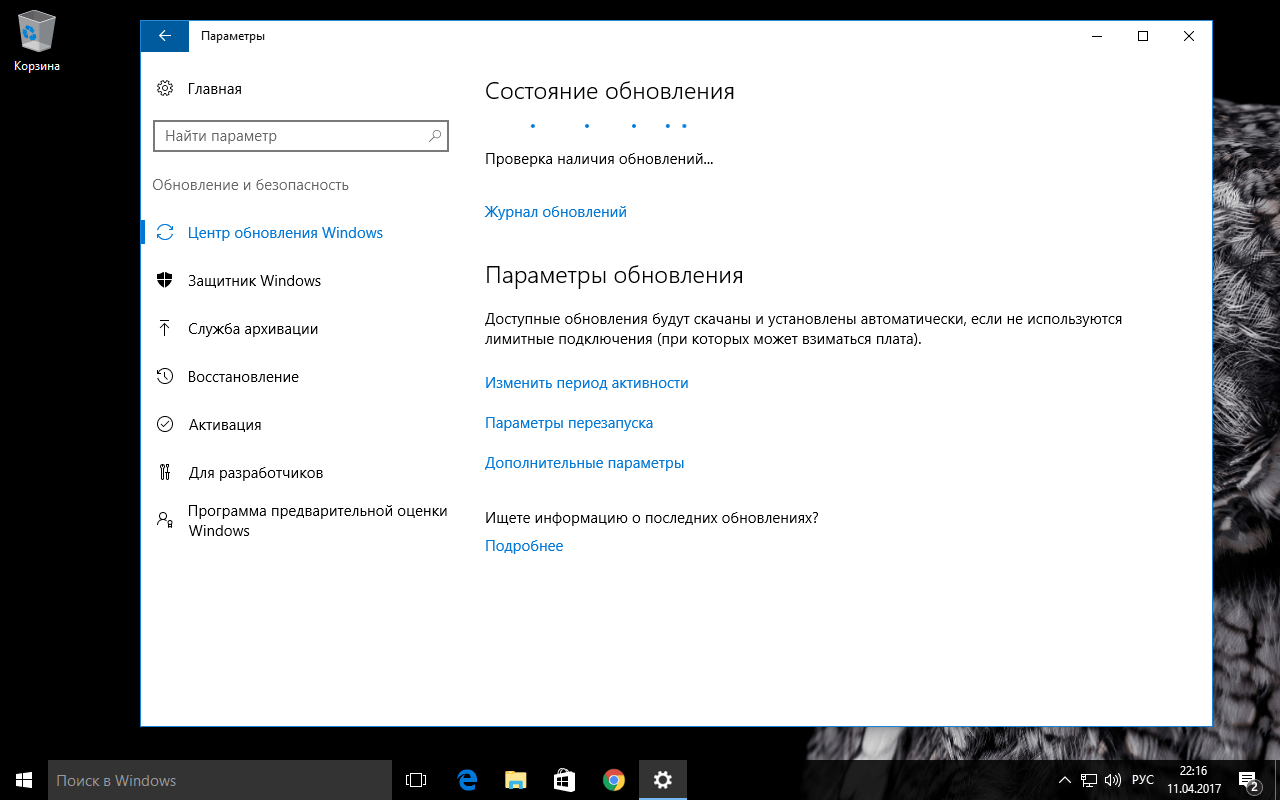Click the Подробнее link

click(524, 546)
